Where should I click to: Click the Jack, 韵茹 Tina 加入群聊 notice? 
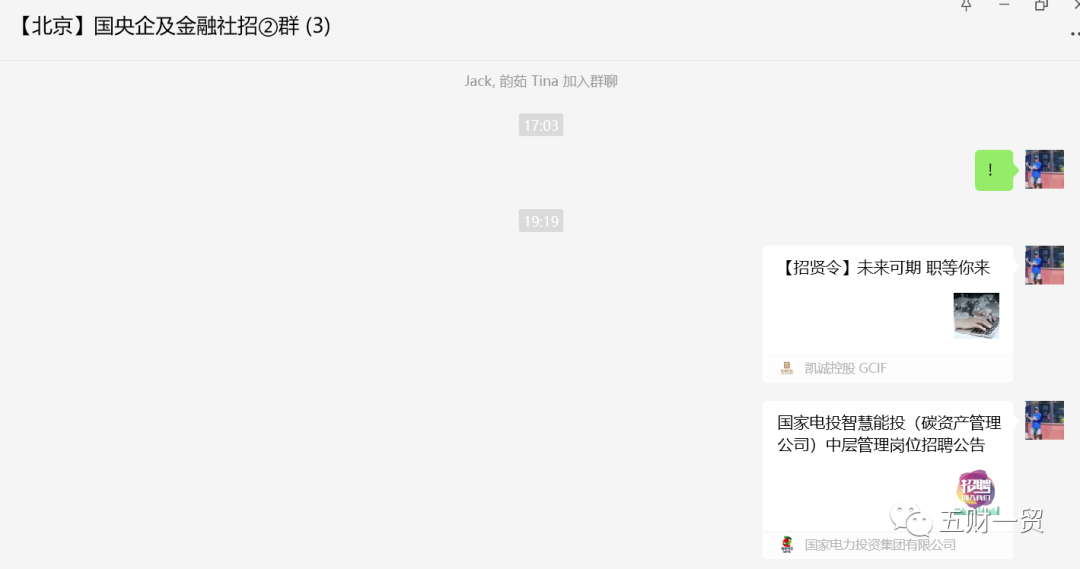click(541, 81)
